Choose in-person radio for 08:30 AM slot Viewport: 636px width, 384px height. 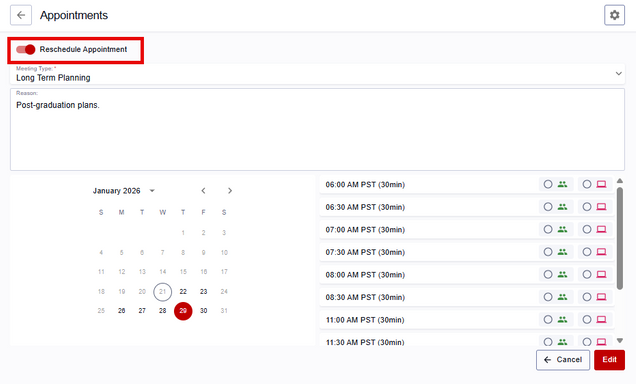pos(548,297)
